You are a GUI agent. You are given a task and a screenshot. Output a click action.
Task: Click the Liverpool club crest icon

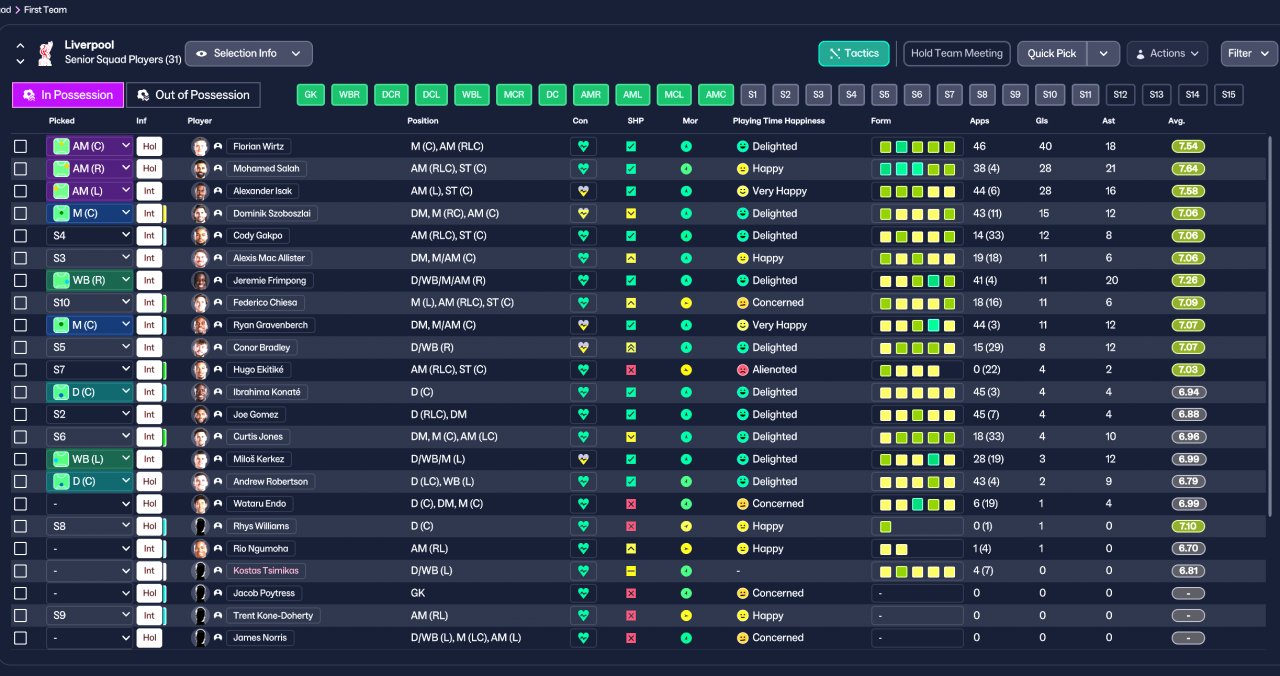click(x=45, y=53)
